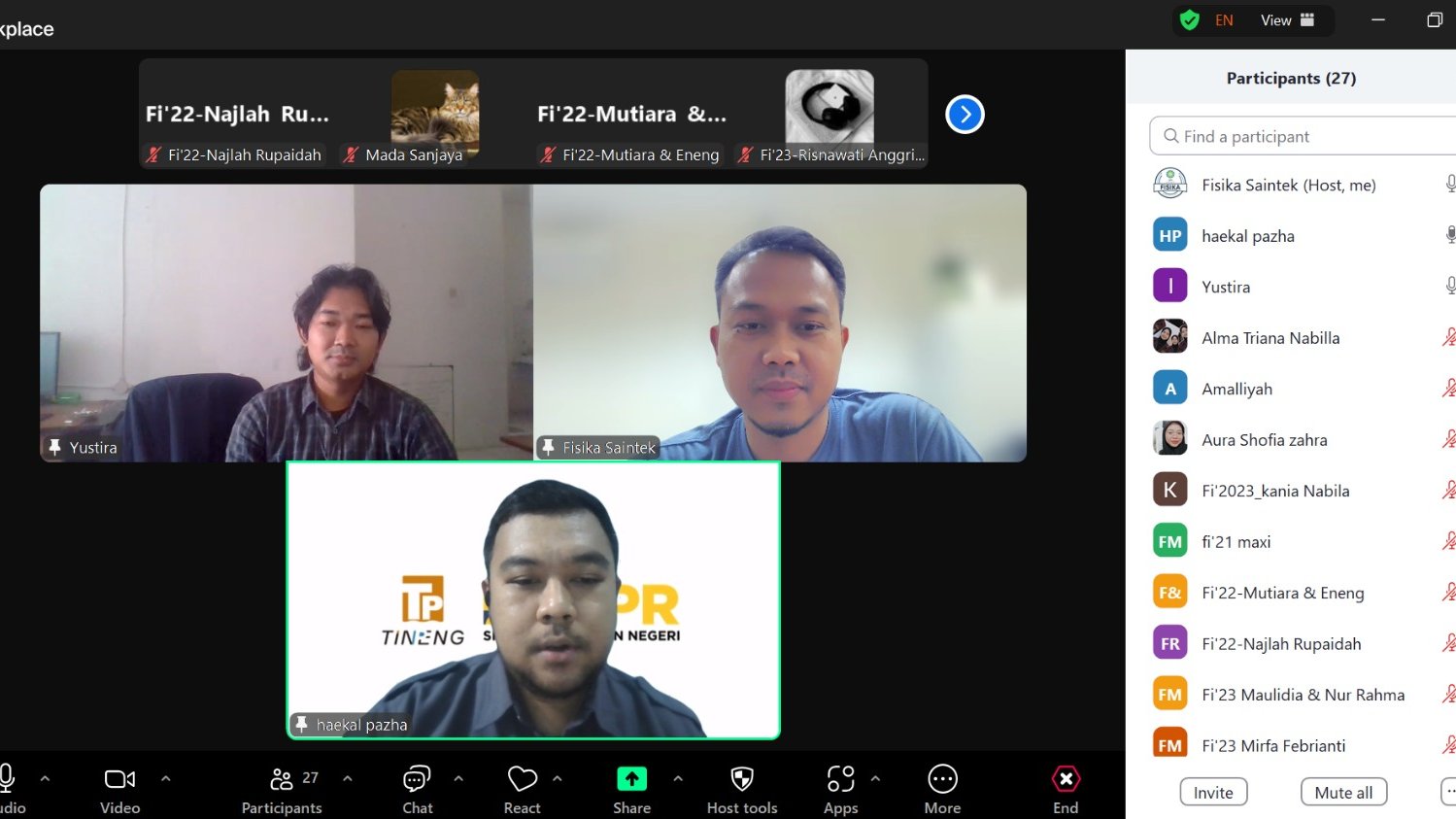Open the Chat panel
Image resolution: width=1456 pixels, height=819 pixels.
click(417, 787)
